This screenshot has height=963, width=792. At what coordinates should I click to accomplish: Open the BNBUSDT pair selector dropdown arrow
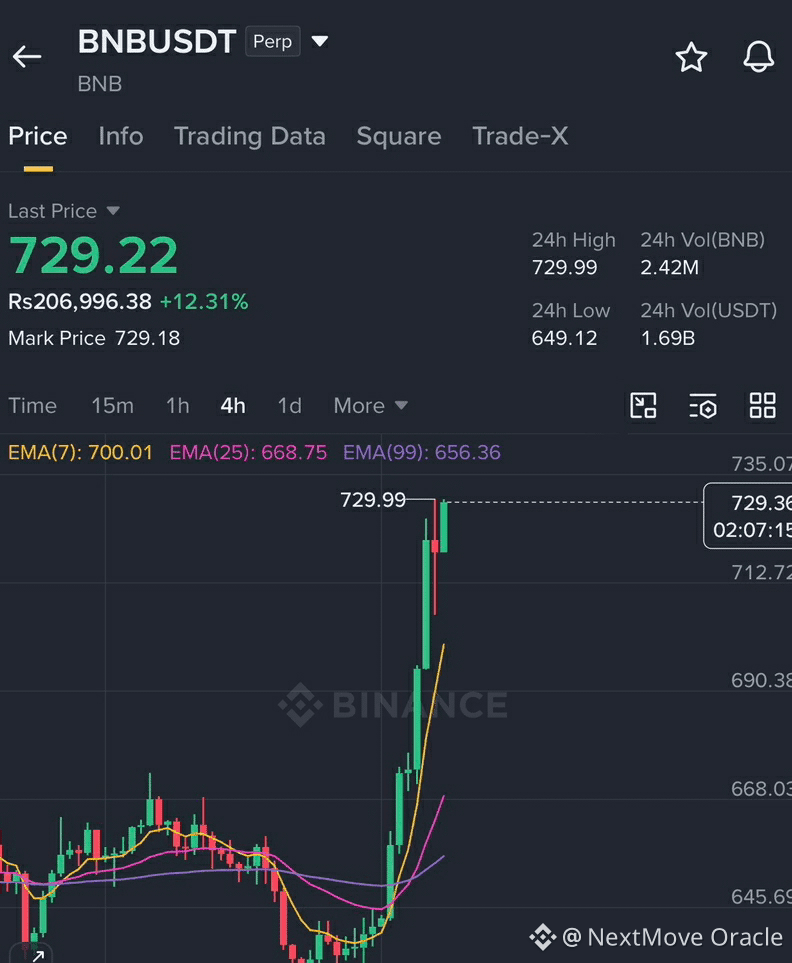tap(320, 41)
